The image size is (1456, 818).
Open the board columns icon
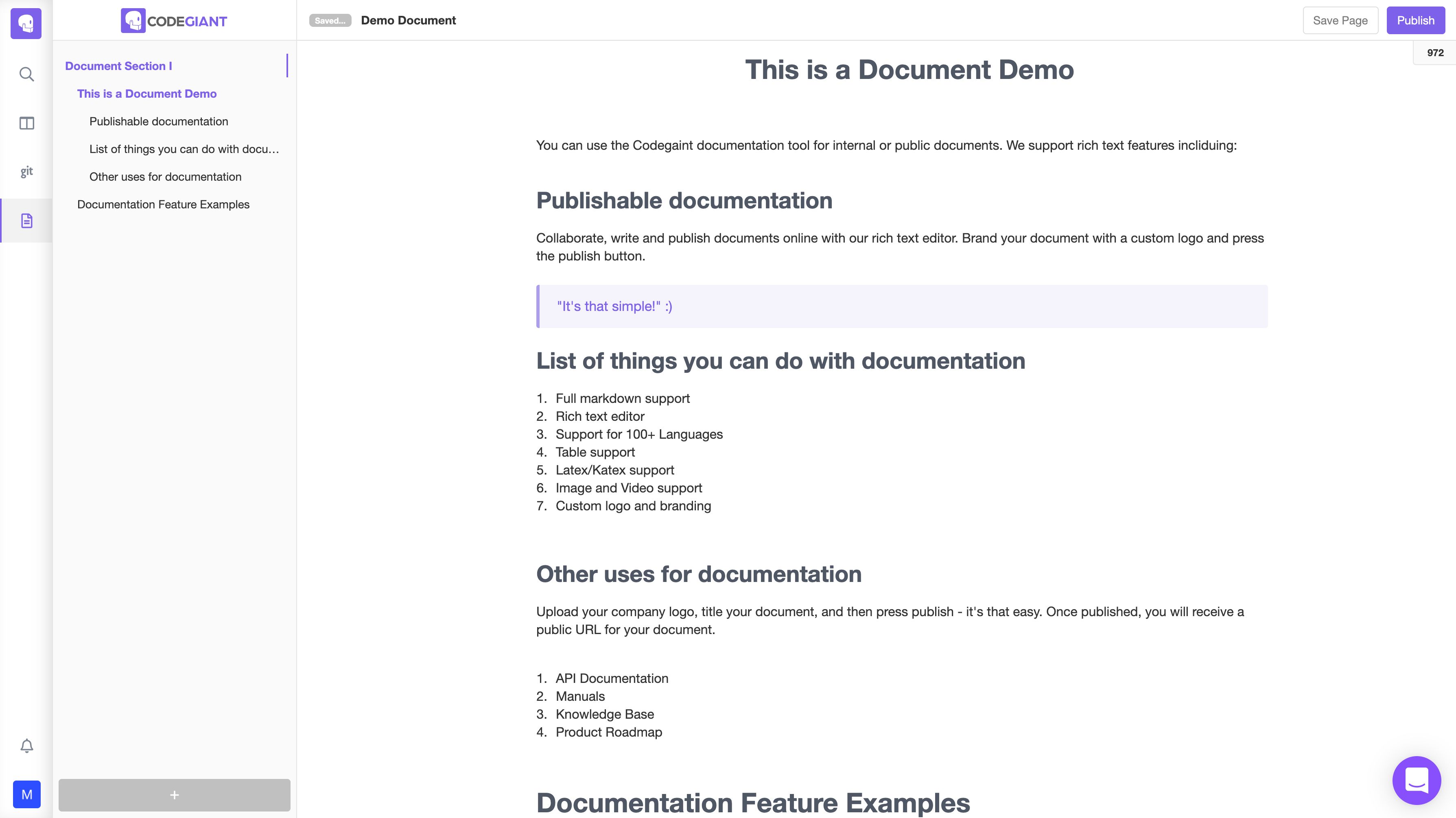26,123
